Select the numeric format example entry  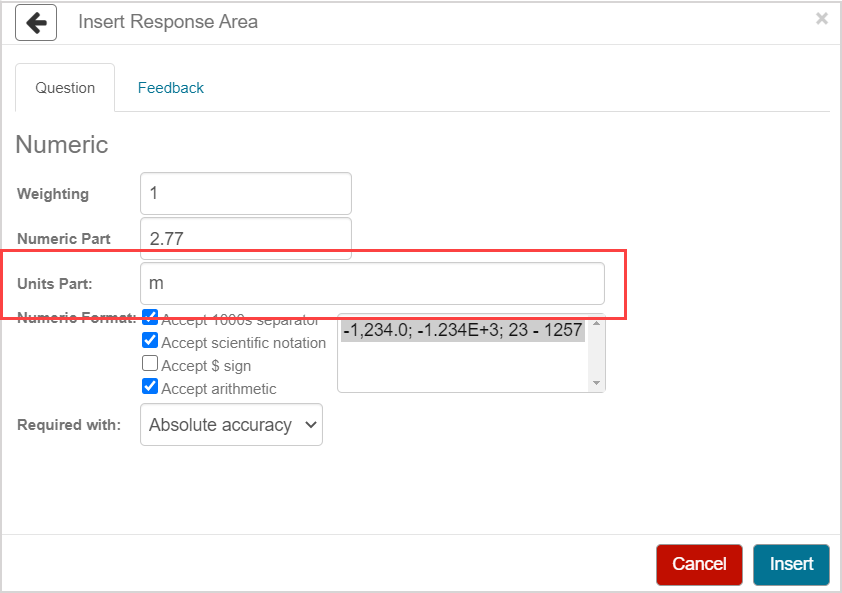(x=463, y=330)
